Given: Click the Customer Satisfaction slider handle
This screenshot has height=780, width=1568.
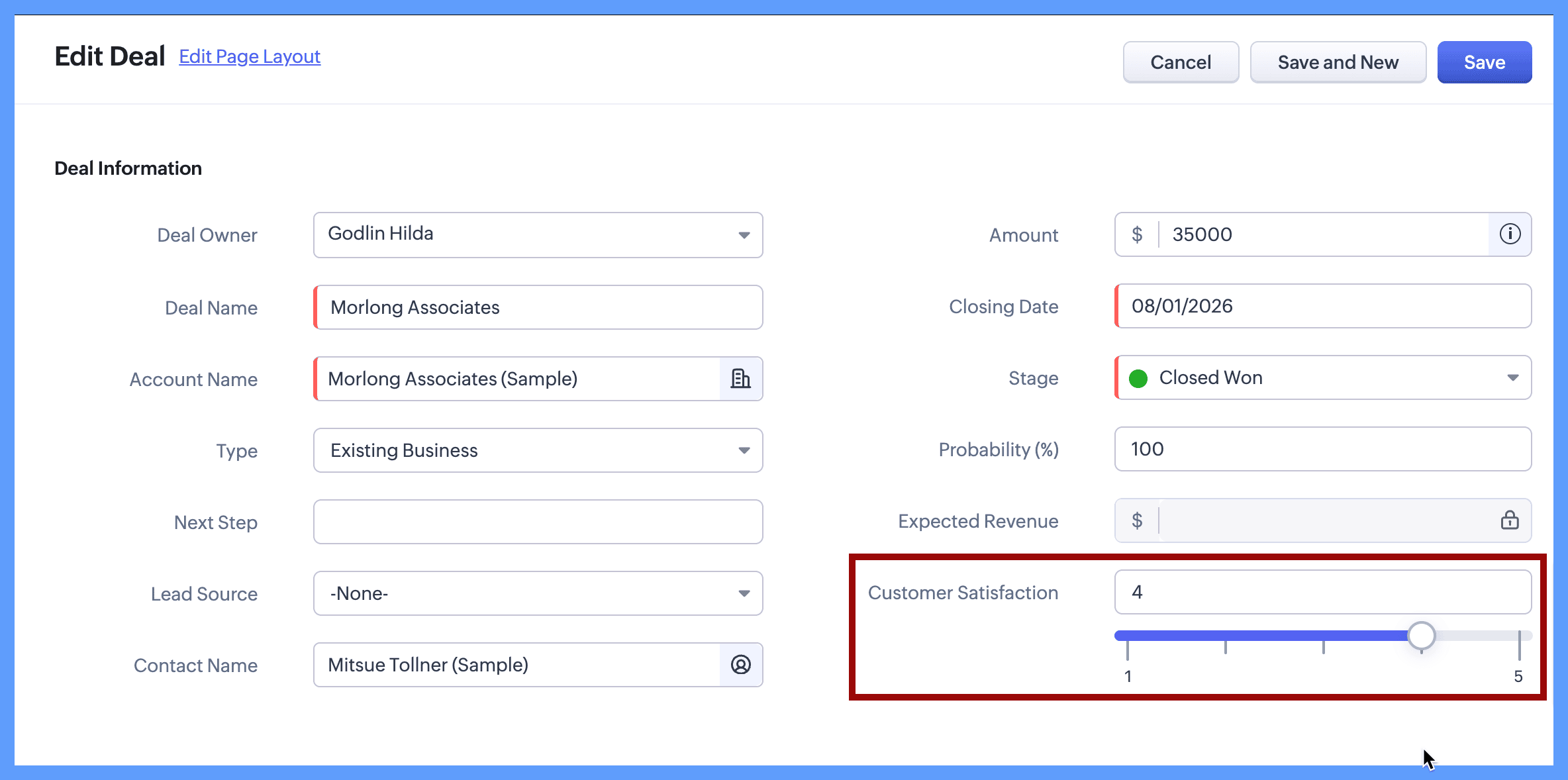Looking at the screenshot, I should click(1421, 636).
